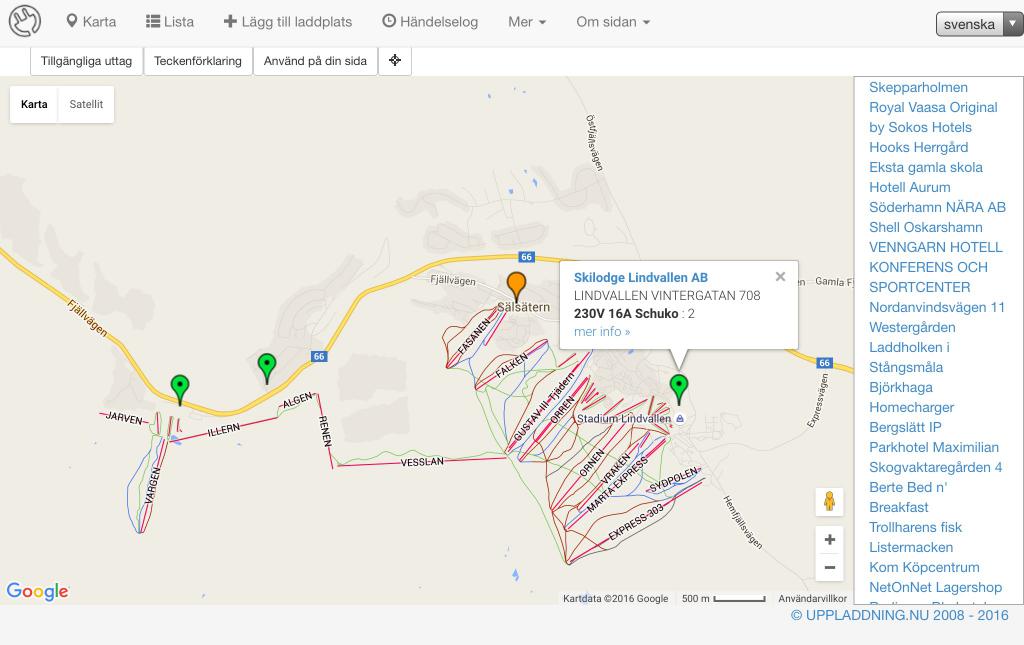Select Laddholken i Stångsmåla entry

pos(909,357)
